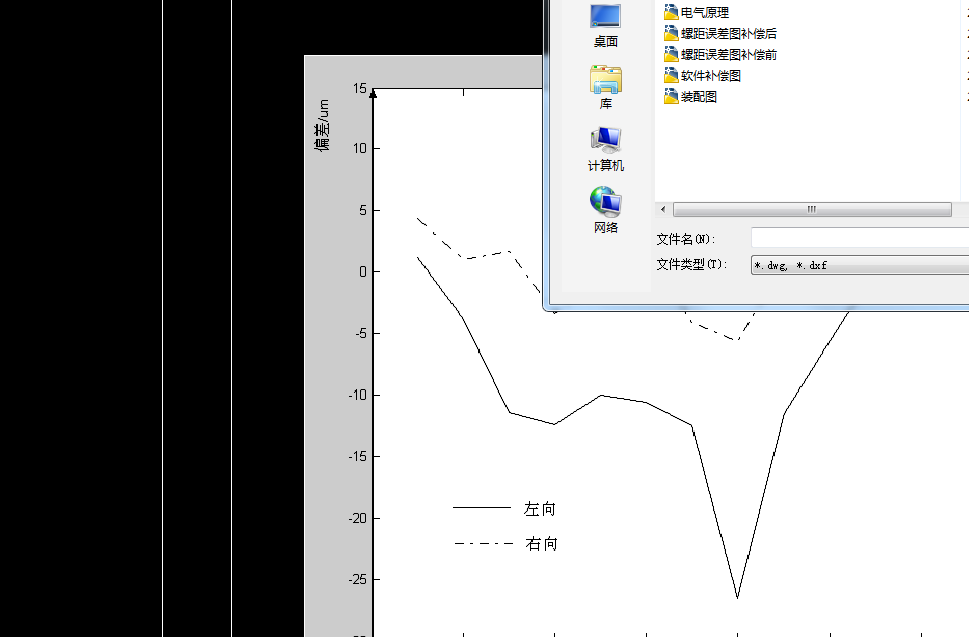The image size is (969, 637).
Task: Click the 软件补偿图 file name
Action: point(711,75)
